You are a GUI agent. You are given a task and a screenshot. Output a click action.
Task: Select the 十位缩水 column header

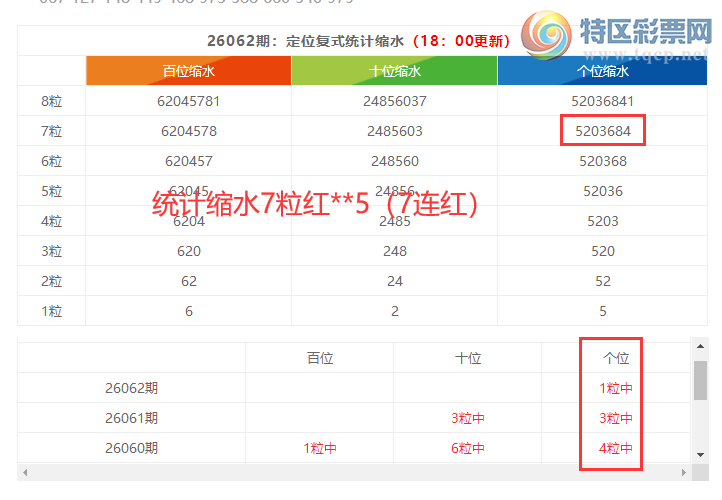click(x=395, y=71)
